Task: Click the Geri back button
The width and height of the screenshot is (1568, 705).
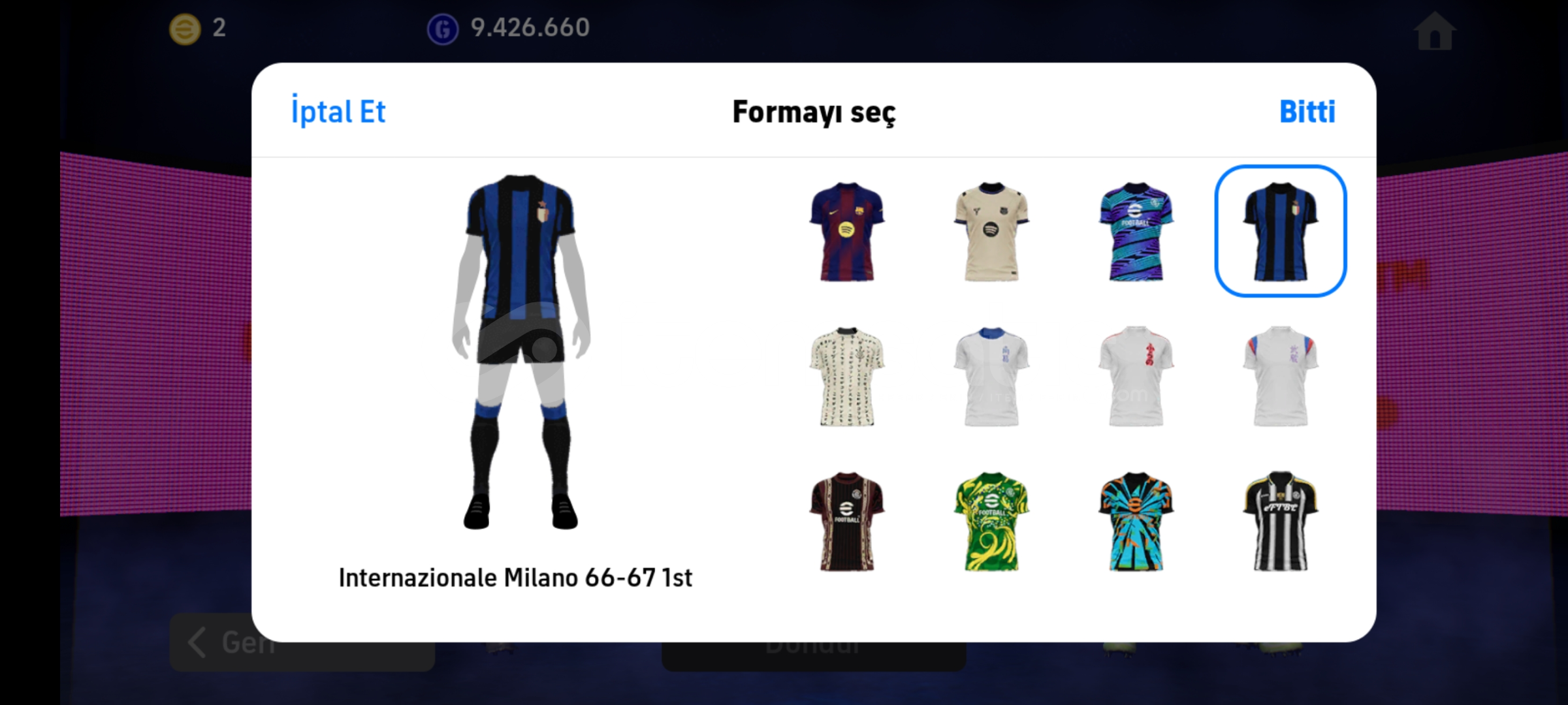Action: click(x=302, y=642)
